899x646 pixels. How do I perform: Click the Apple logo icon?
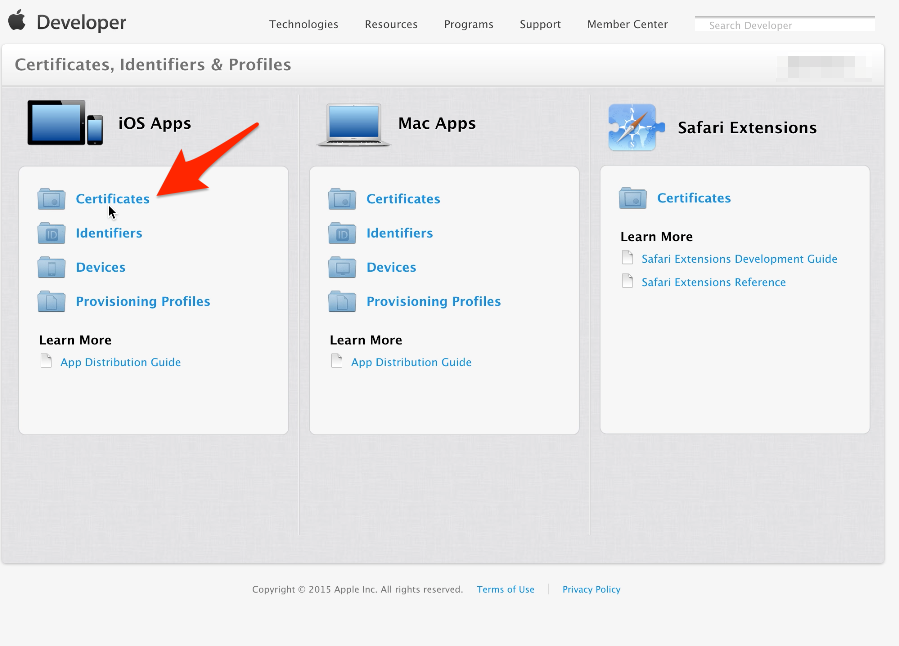(x=17, y=20)
